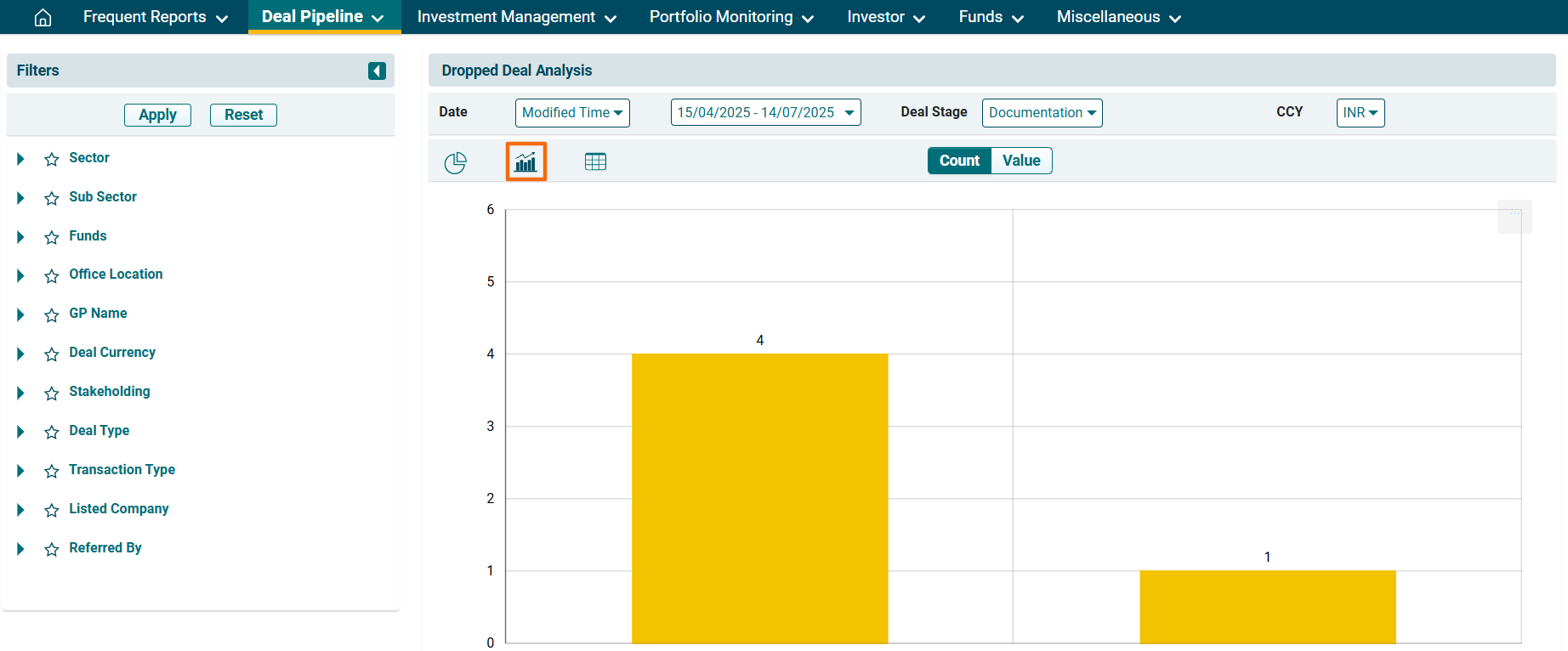Viewport: 1568px width, 651px height.
Task: Switch to table grid view
Action: pos(595,161)
